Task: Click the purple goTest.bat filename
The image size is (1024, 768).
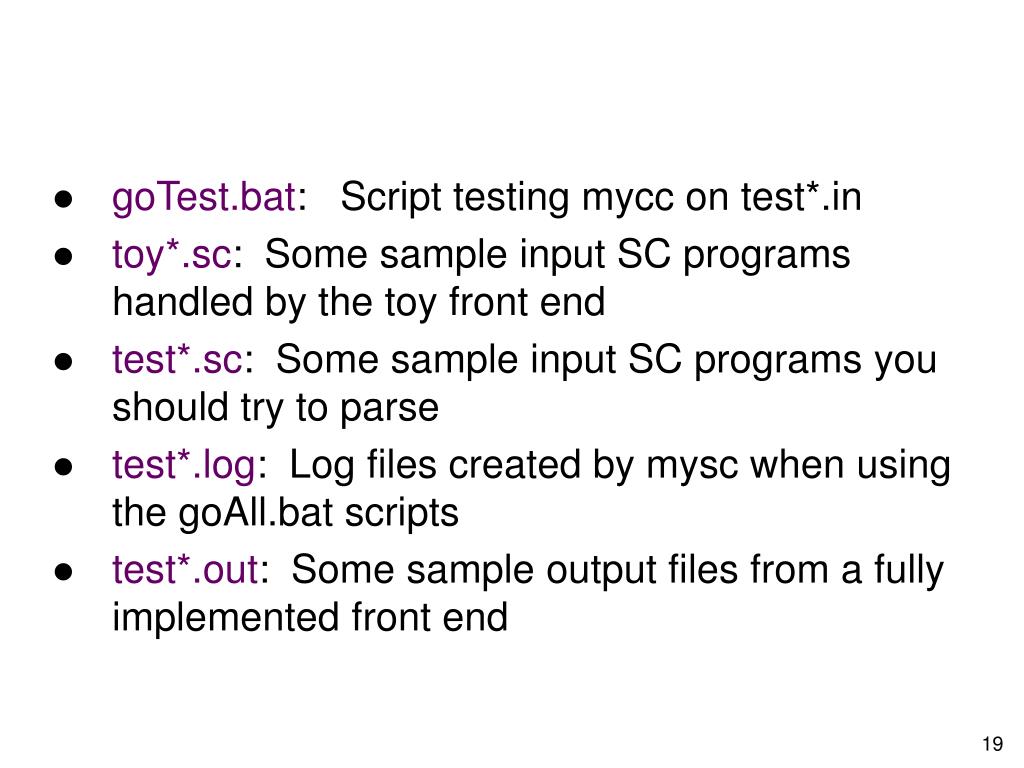Action: tap(204, 197)
